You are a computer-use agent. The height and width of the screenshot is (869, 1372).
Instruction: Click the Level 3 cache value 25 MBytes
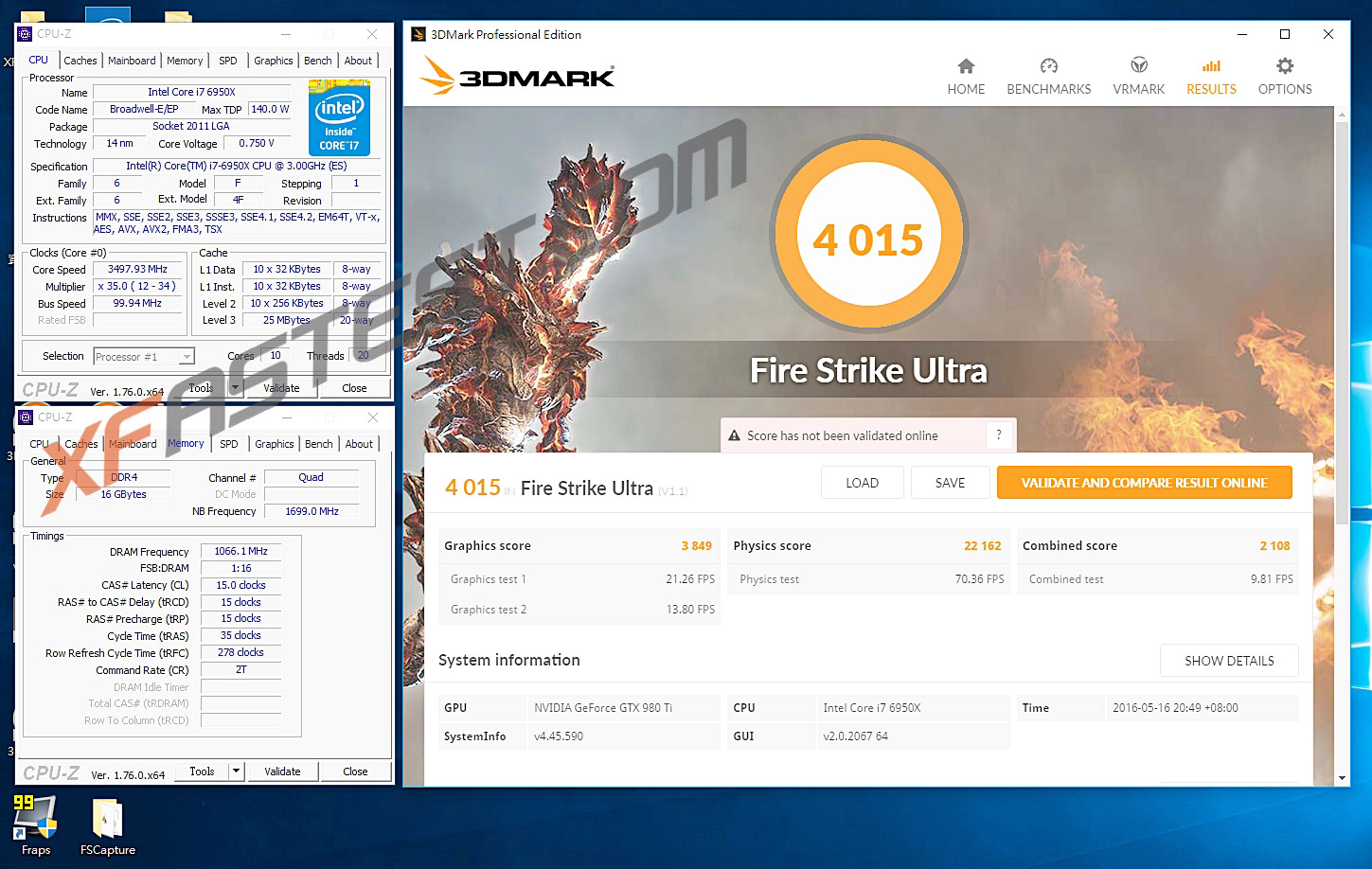(286, 320)
